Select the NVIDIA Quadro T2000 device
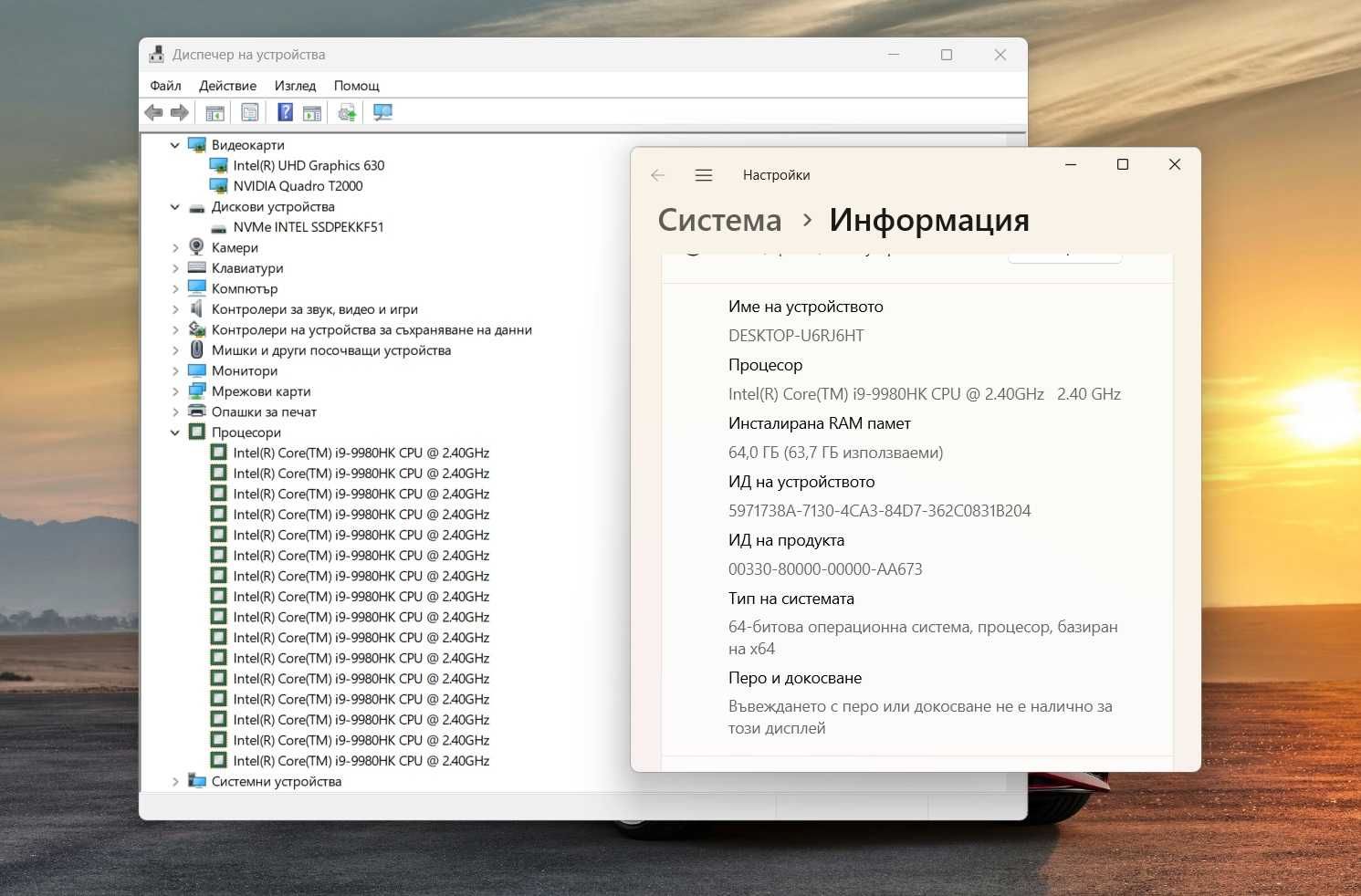1361x896 pixels. point(298,186)
